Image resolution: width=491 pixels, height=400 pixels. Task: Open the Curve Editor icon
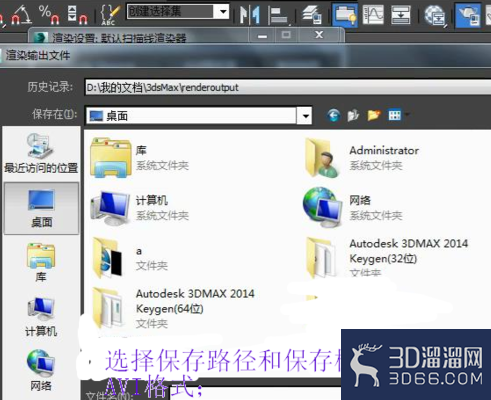373,15
